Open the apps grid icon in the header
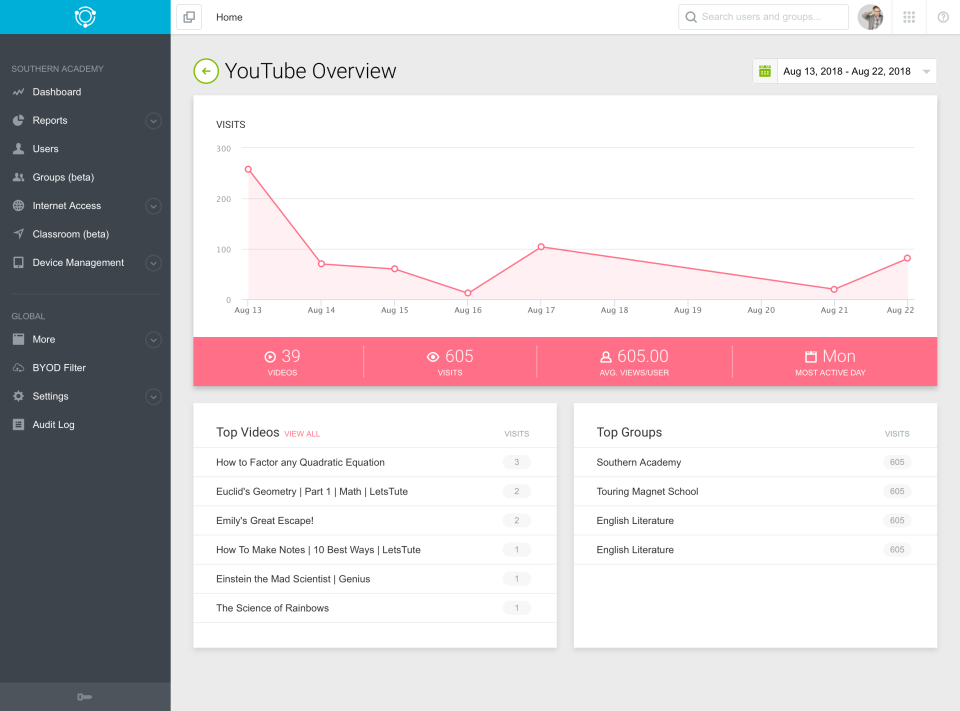The height and width of the screenshot is (711, 960). click(x=909, y=17)
